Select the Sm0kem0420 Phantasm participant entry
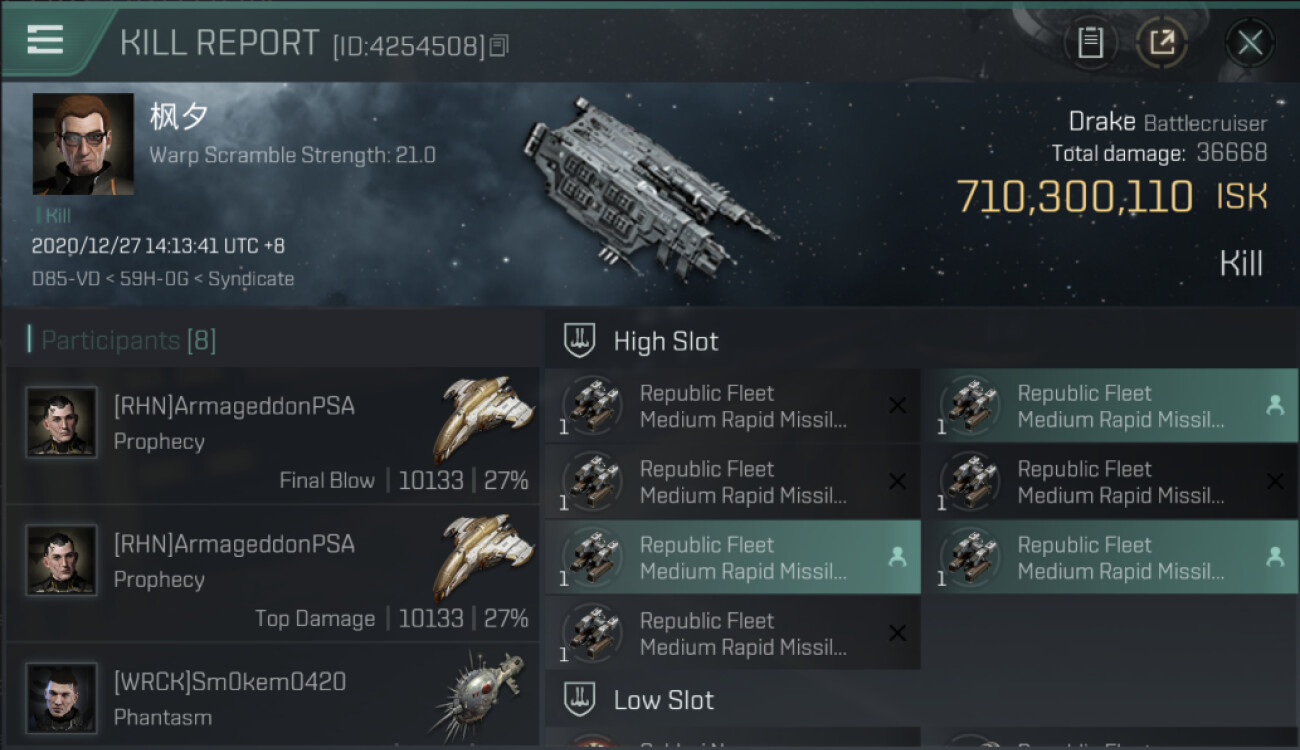 coord(272,698)
